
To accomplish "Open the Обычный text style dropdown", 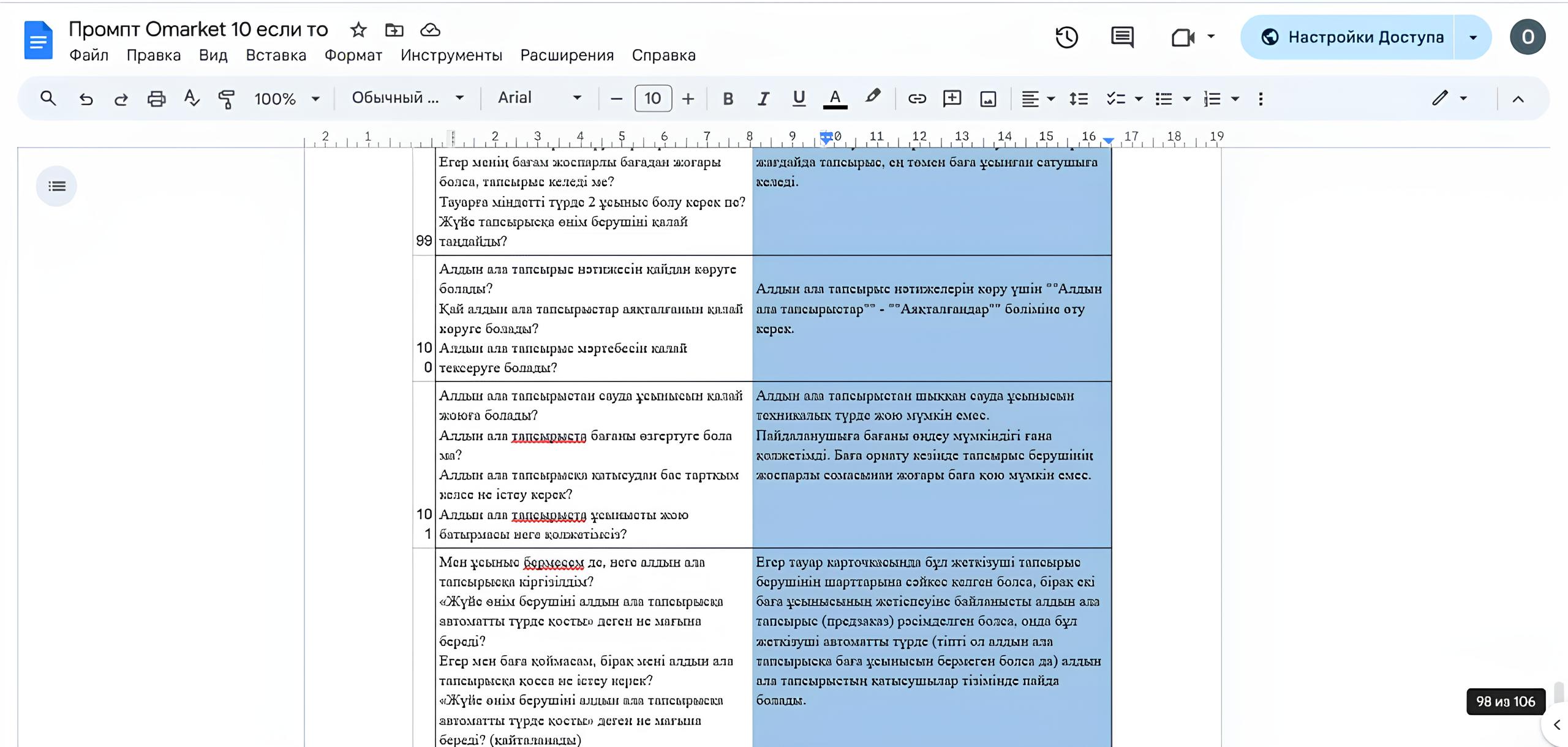I will 407,99.
